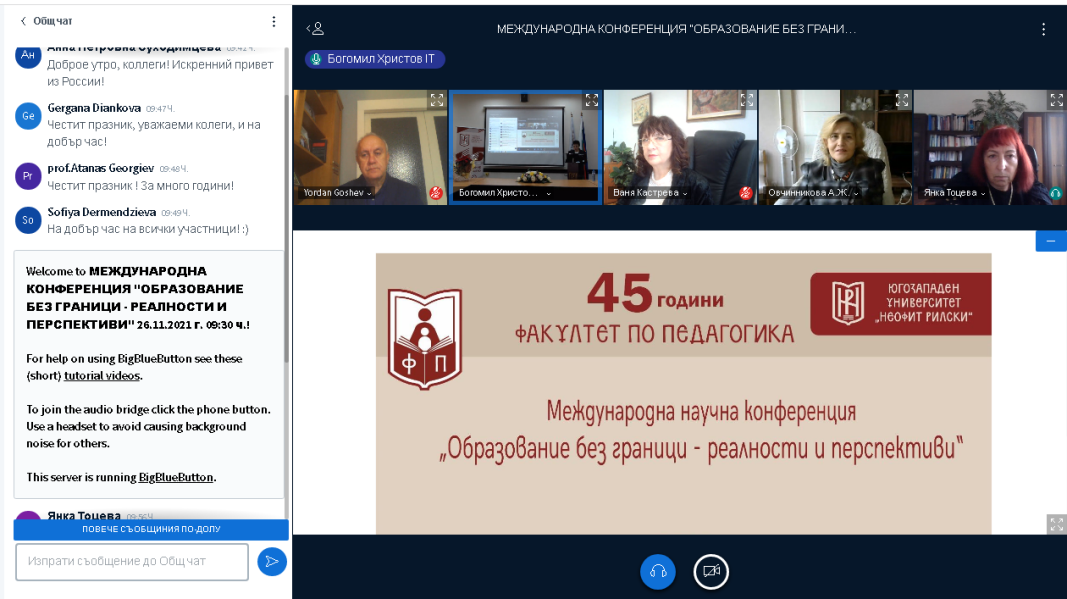Minimize the presentation with the minus button

pyautogui.click(x=1051, y=241)
